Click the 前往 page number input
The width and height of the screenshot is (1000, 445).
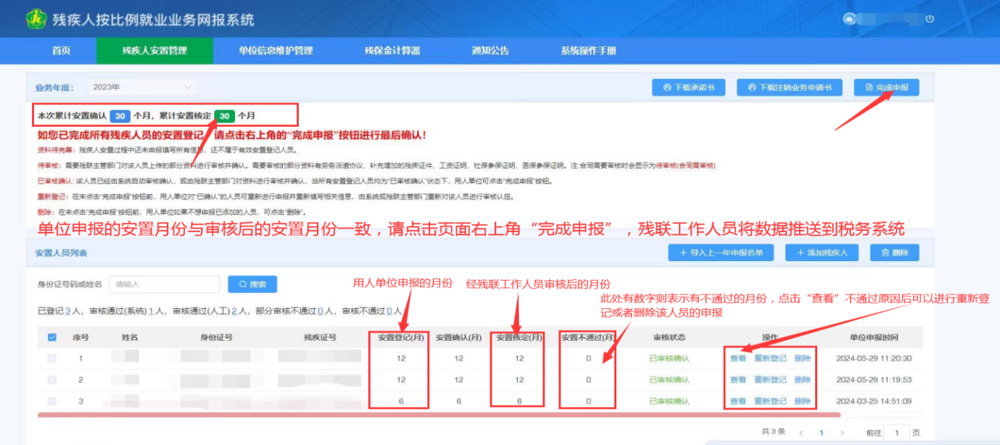click(x=897, y=433)
